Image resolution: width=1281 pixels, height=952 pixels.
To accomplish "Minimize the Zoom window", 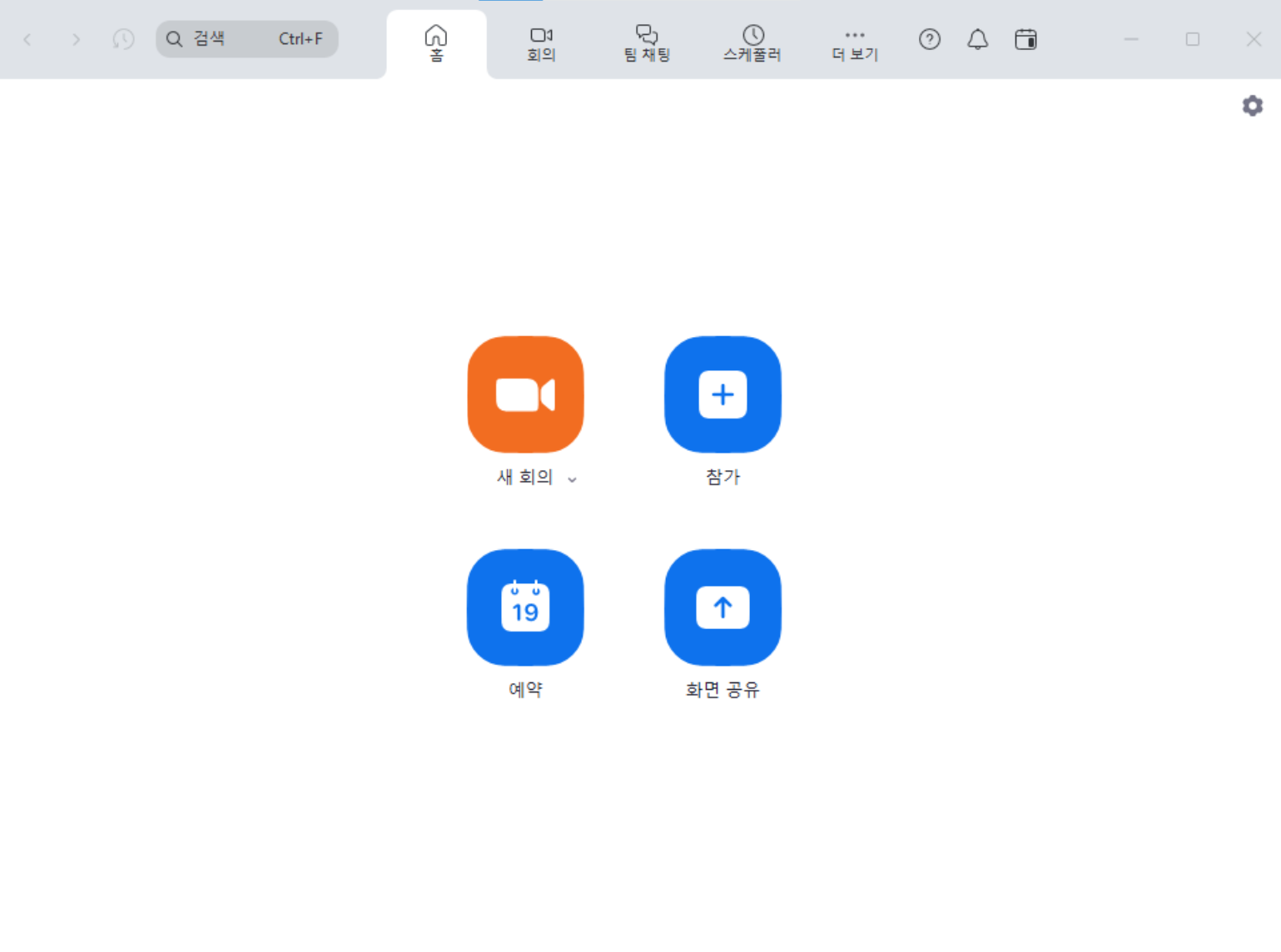I will coord(1131,39).
